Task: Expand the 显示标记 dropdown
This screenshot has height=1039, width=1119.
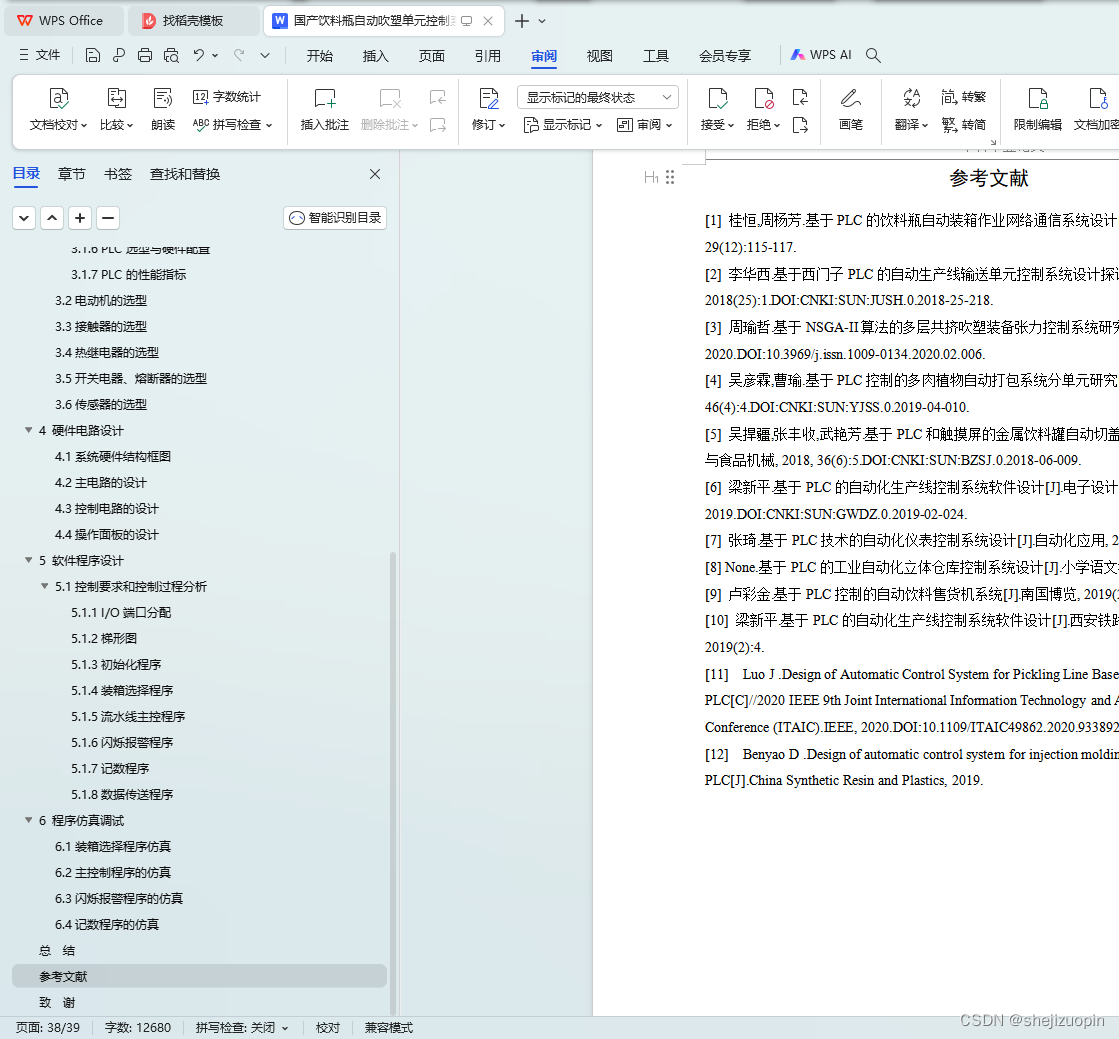Action: pyautogui.click(x=563, y=125)
